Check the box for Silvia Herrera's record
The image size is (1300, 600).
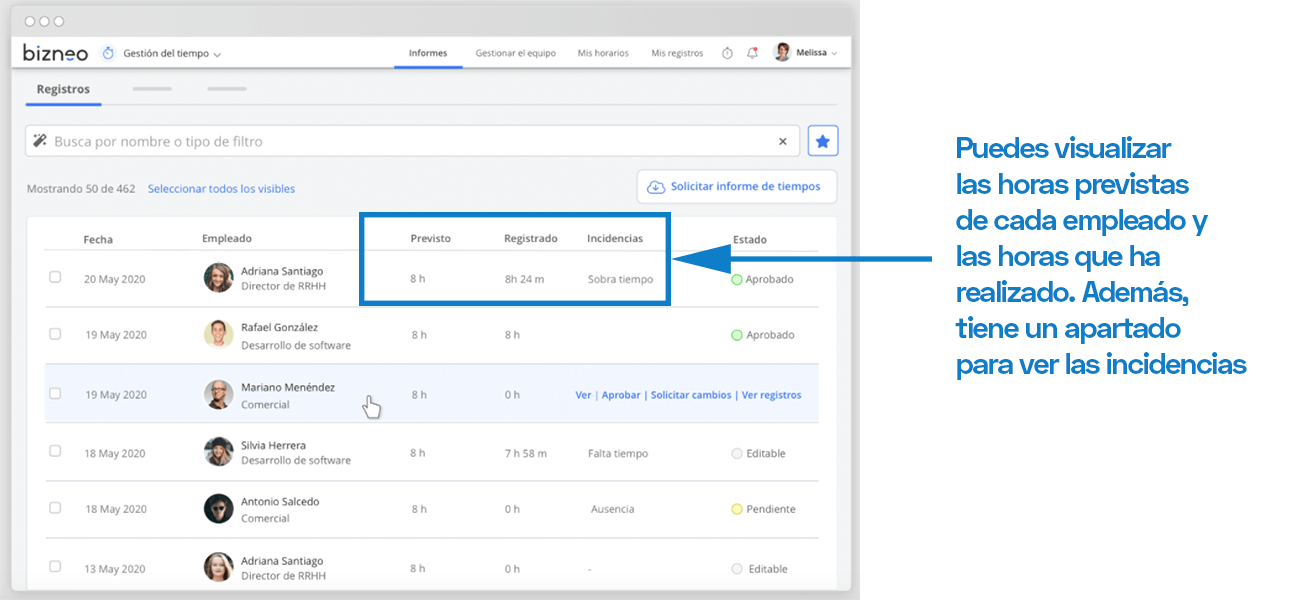pyautogui.click(x=55, y=452)
